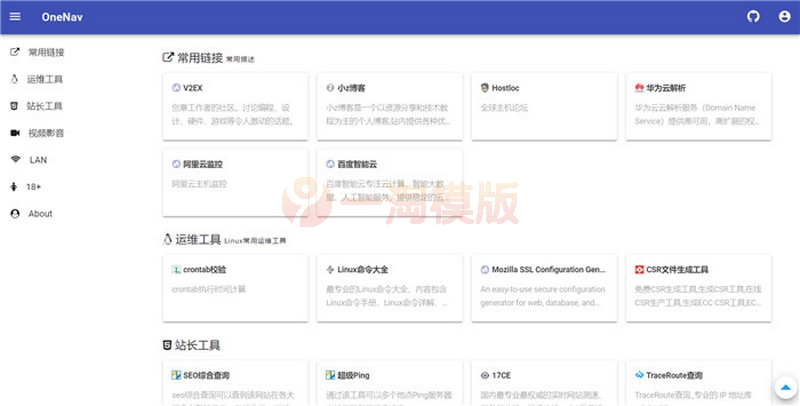800x406 pixels.
Task: Click the Linux命令大全 favicon icon
Action: [330, 269]
